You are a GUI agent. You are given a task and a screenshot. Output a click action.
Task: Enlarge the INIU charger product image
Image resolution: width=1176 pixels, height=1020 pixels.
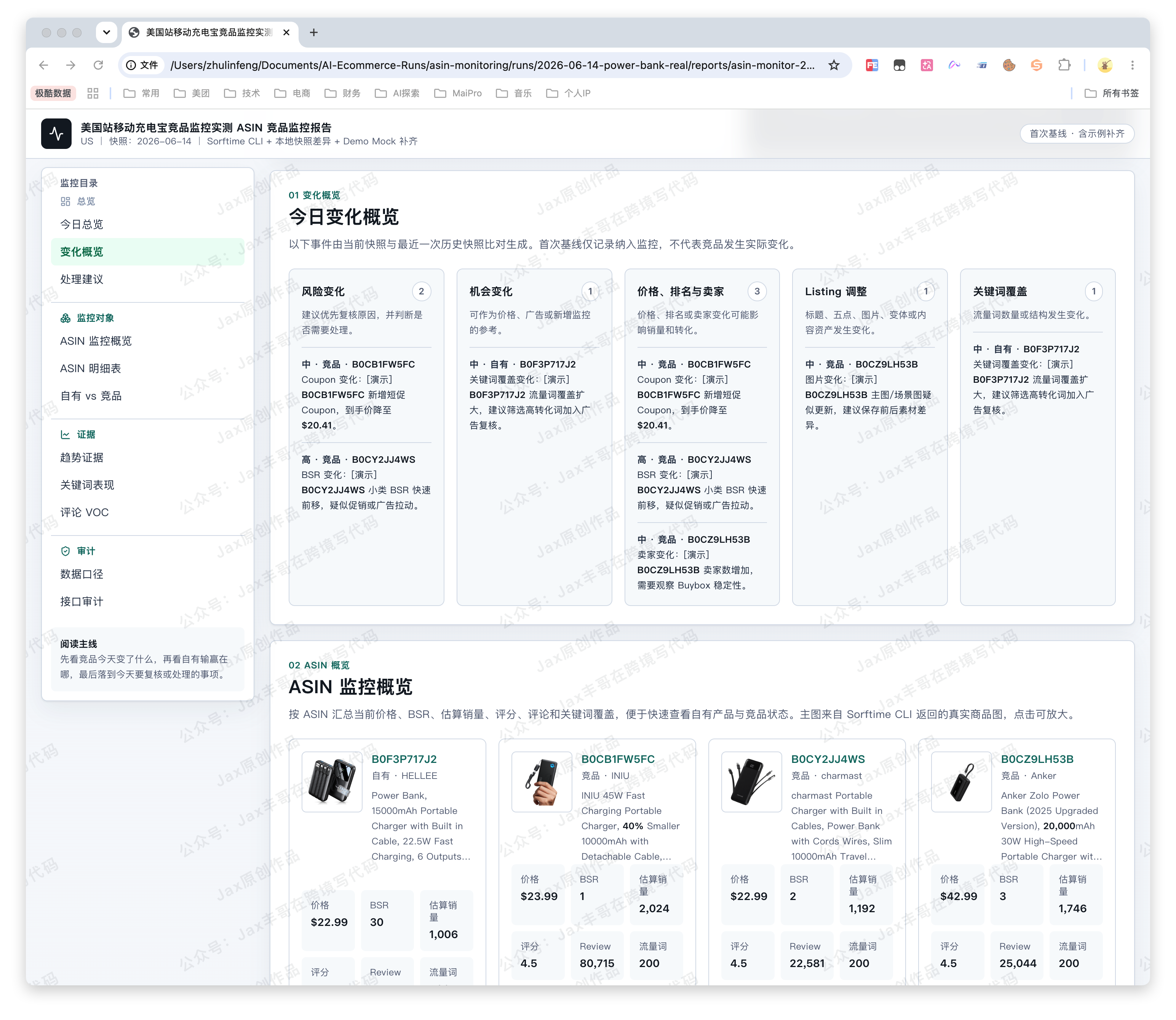point(542,782)
